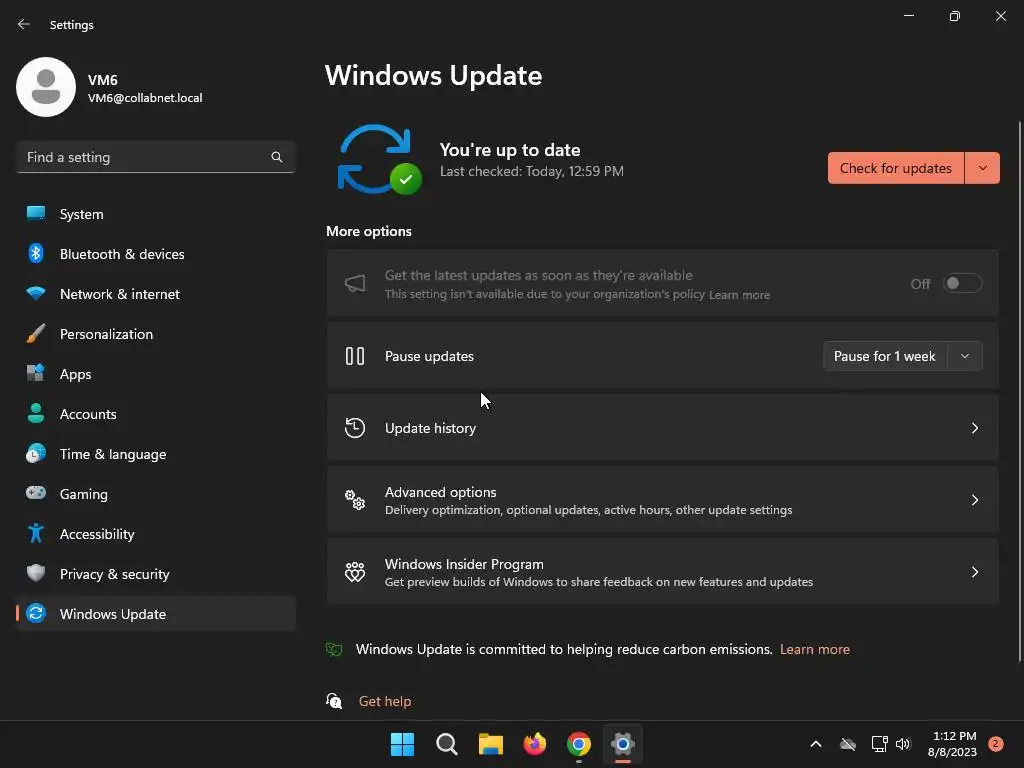Click the cloud sync off icon in tray
Screen dimensions: 1024x768
point(848,744)
